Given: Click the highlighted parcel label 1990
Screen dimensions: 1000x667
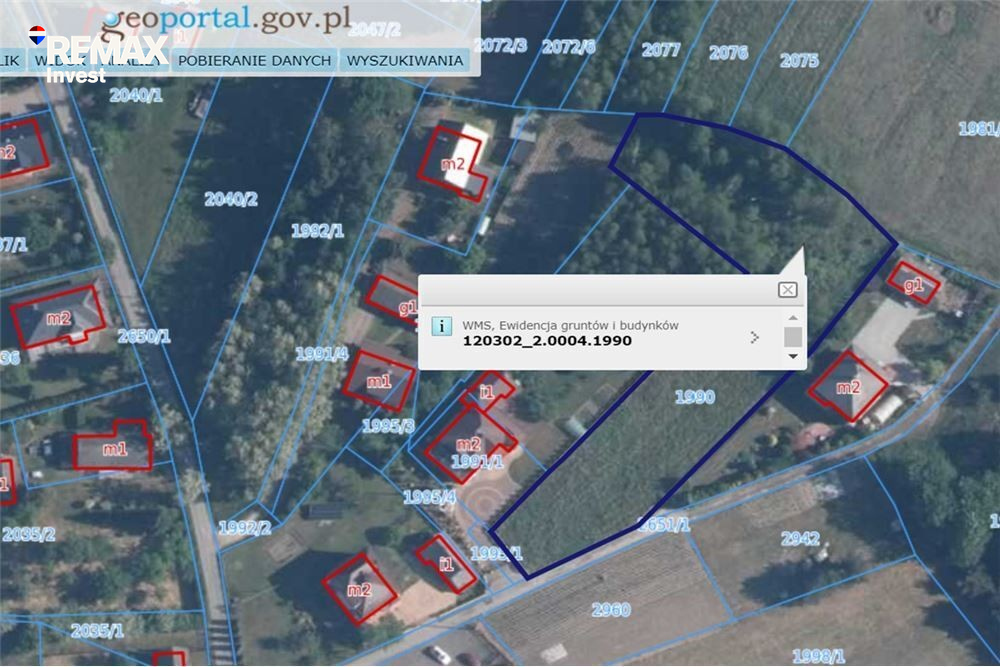Looking at the screenshot, I should pyautogui.click(x=695, y=397).
